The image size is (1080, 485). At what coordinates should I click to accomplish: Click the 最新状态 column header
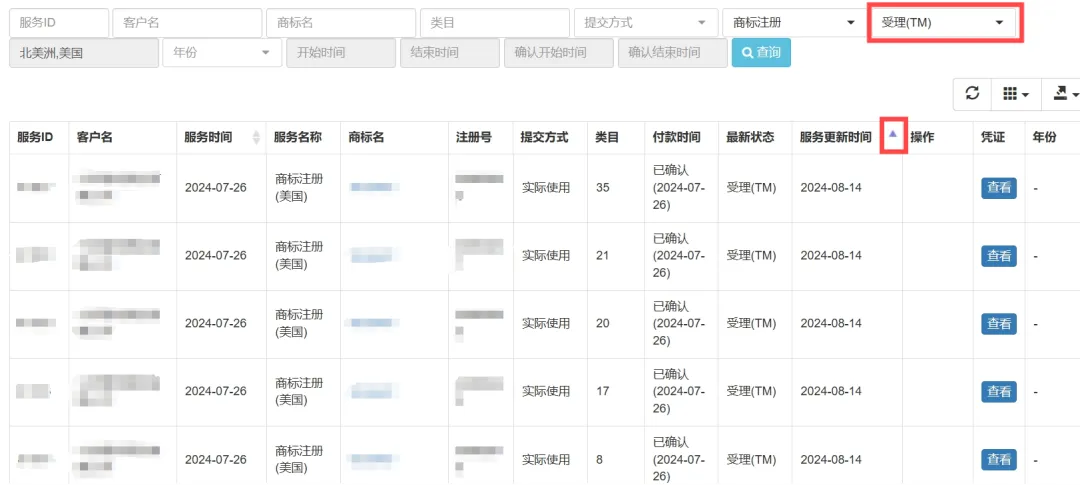750,137
